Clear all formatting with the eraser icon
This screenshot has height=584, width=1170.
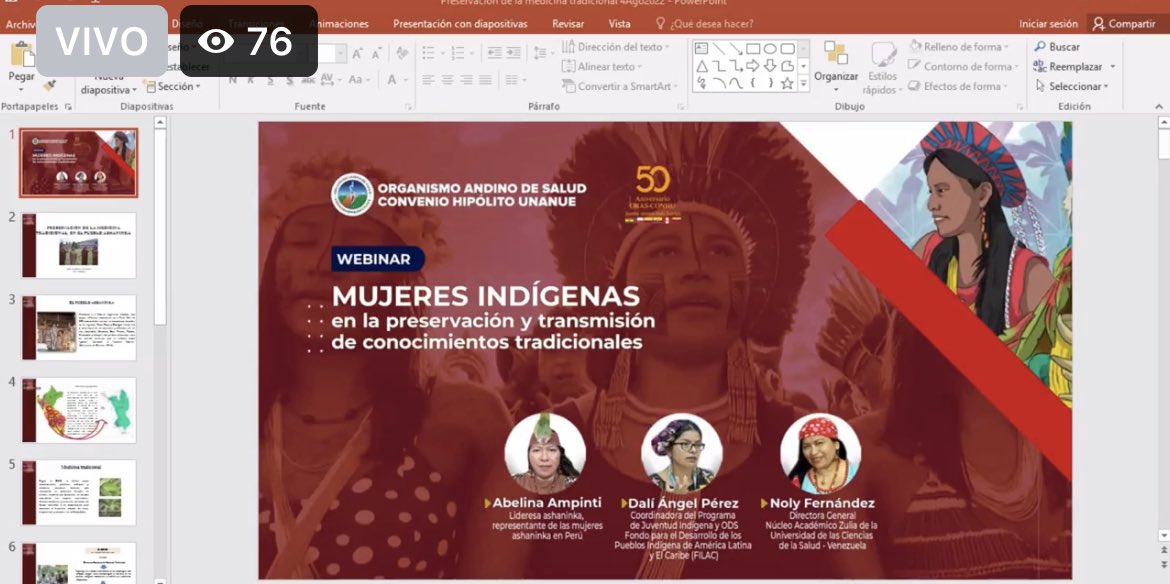point(402,54)
